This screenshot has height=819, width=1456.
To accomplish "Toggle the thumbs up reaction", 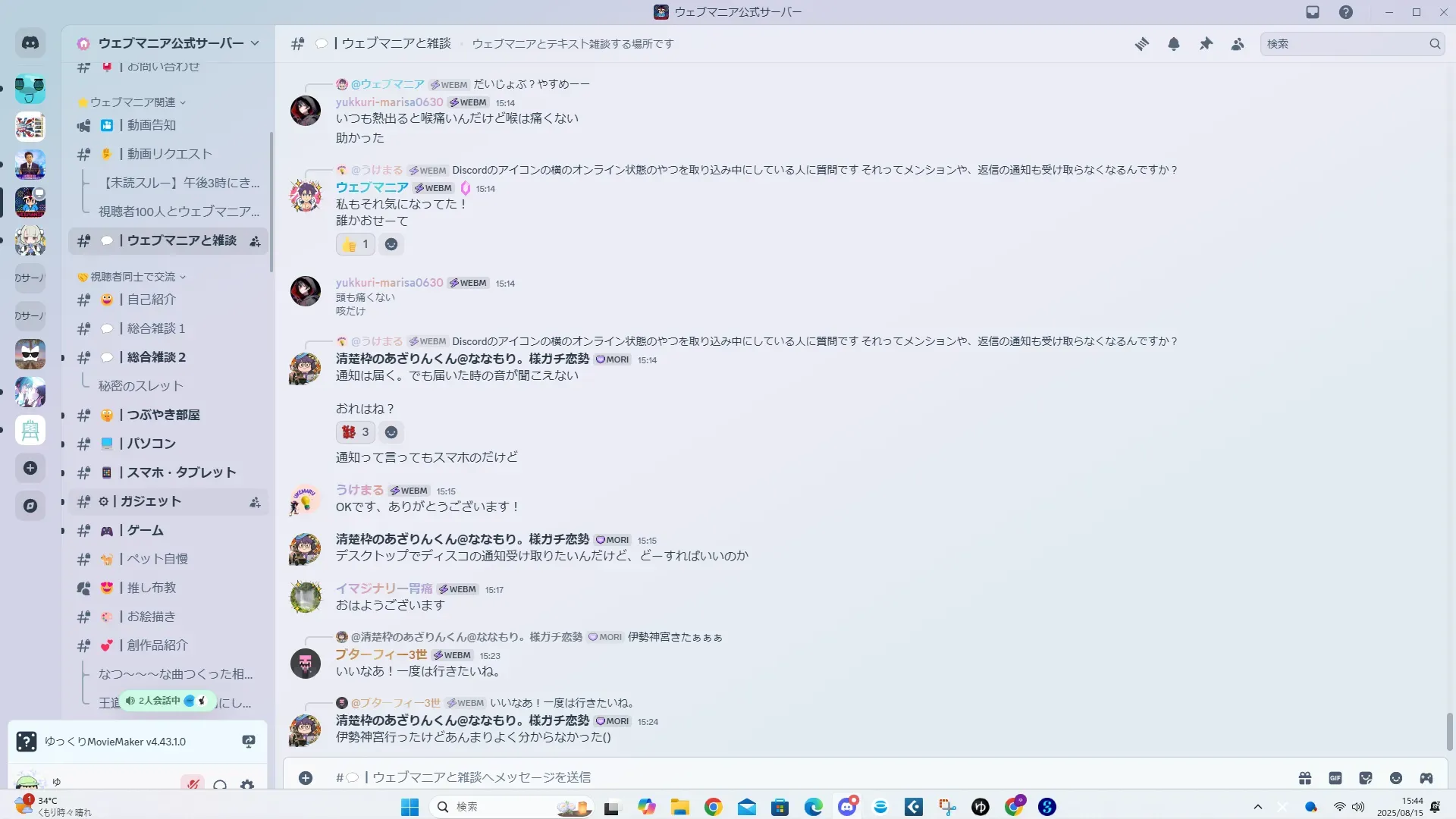I will click(x=355, y=244).
